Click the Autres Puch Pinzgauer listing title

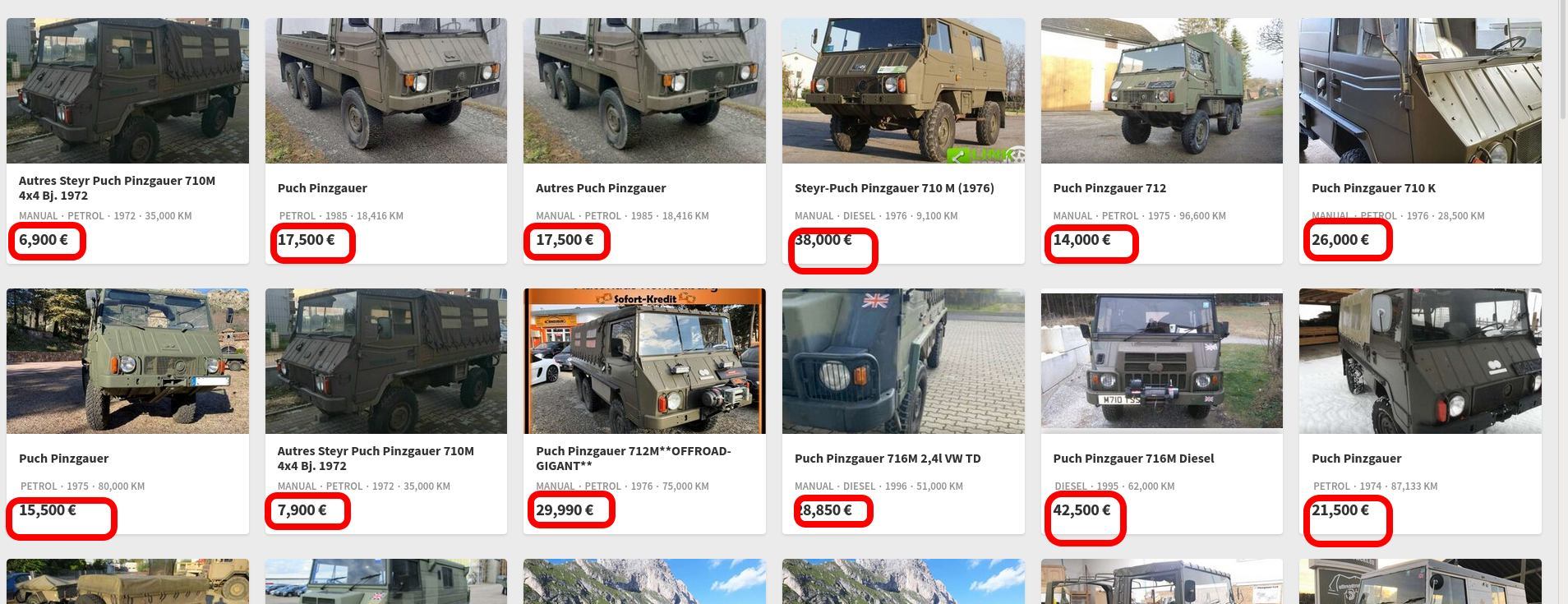click(601, 188)
